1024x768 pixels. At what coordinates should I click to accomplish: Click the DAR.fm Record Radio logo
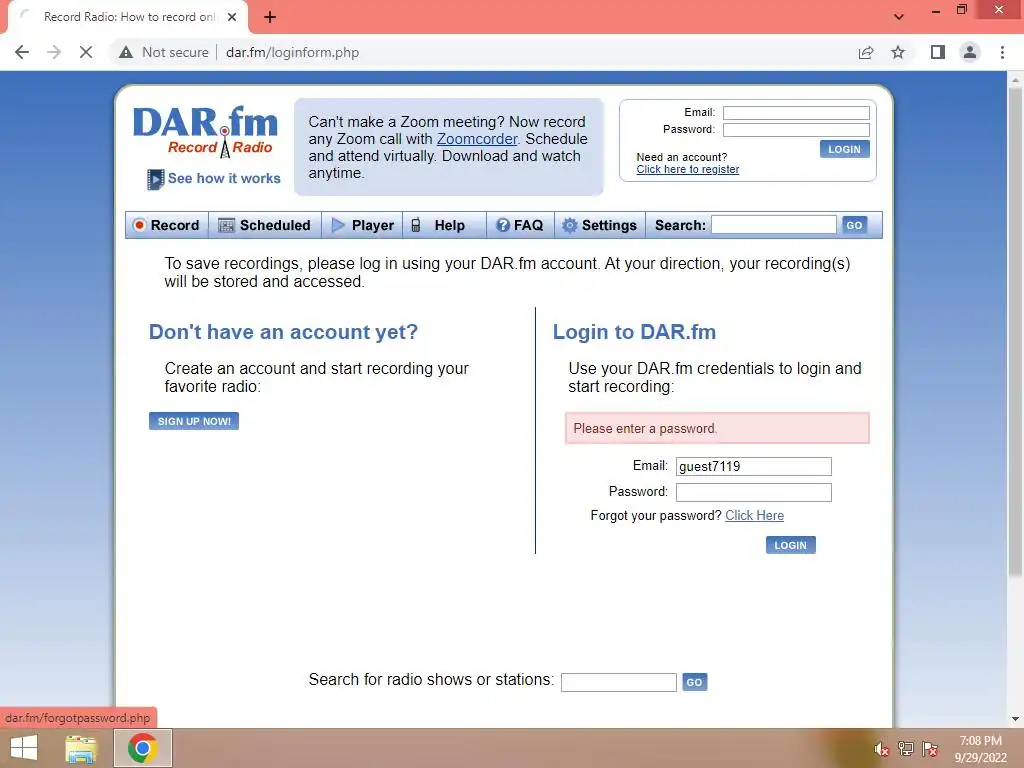pyautogui.click(x=206, y=131)
